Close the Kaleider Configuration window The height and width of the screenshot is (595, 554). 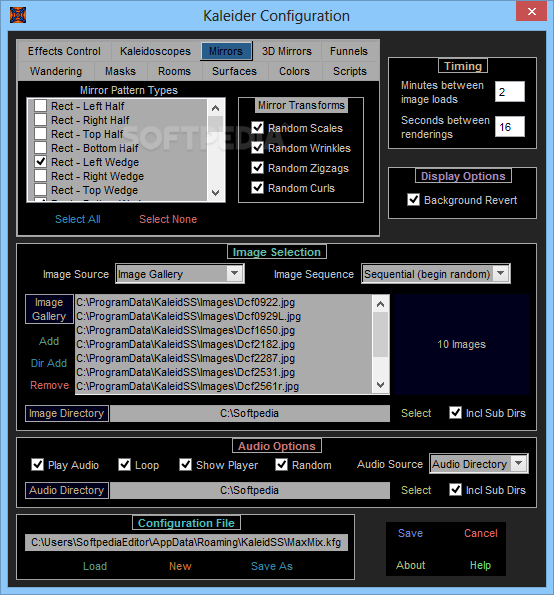click(531, 11)
